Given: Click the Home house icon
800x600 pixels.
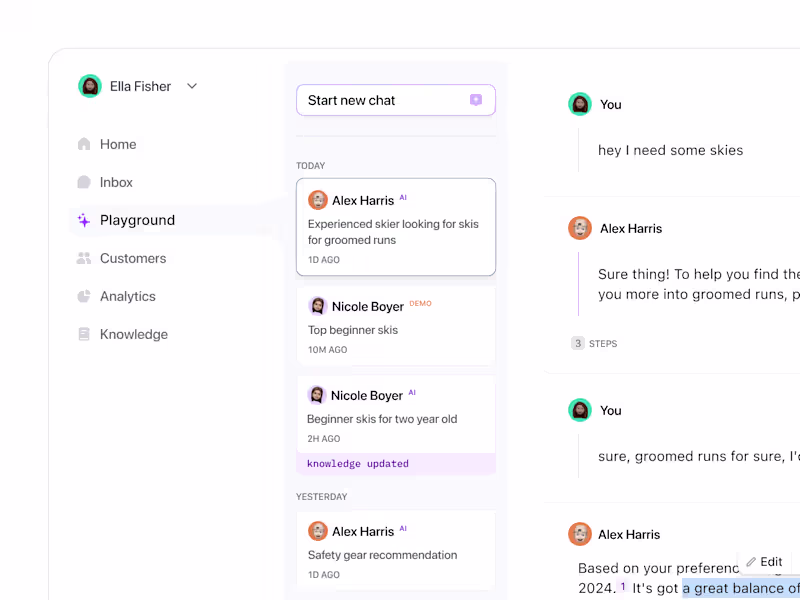Looking at the screenshot, I should (x=84, y=144).
